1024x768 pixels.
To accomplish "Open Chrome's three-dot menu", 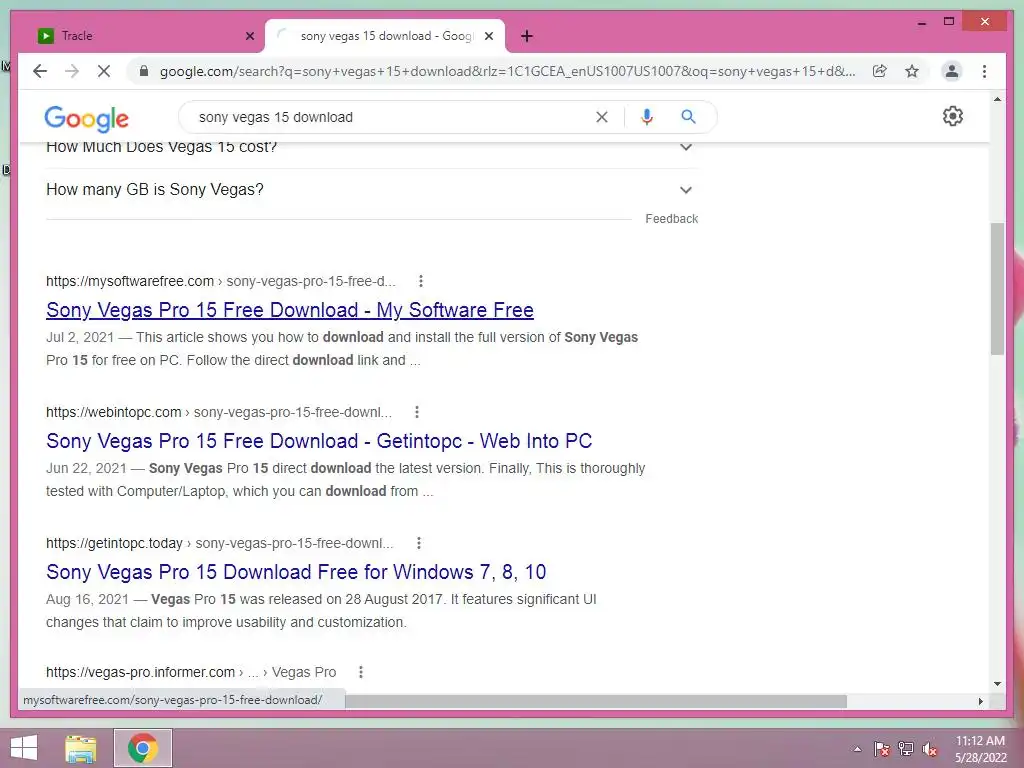I will (984, 71).
